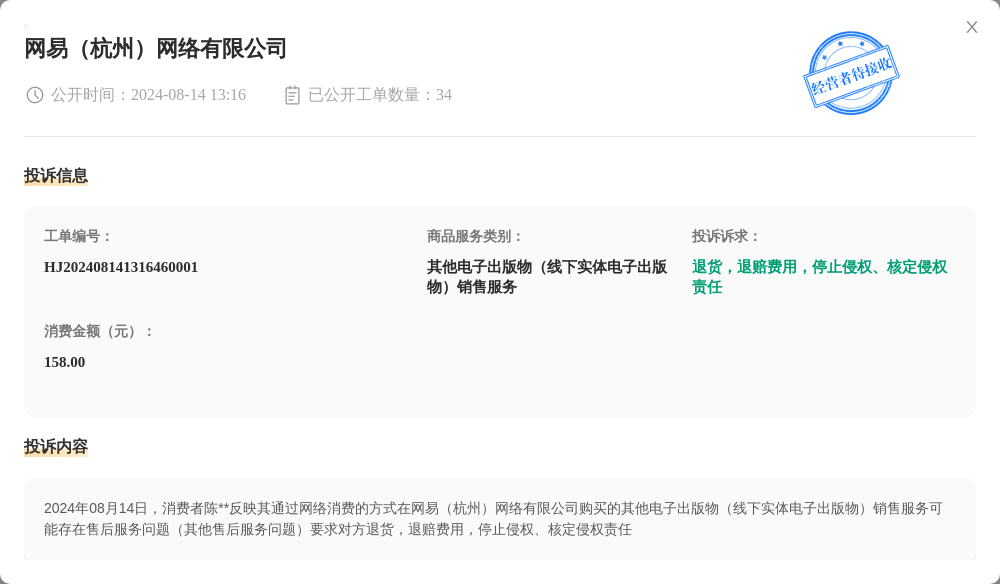
Task: Click the 已公开工单数量：34 count text
Action: click(x=380, y=95)
